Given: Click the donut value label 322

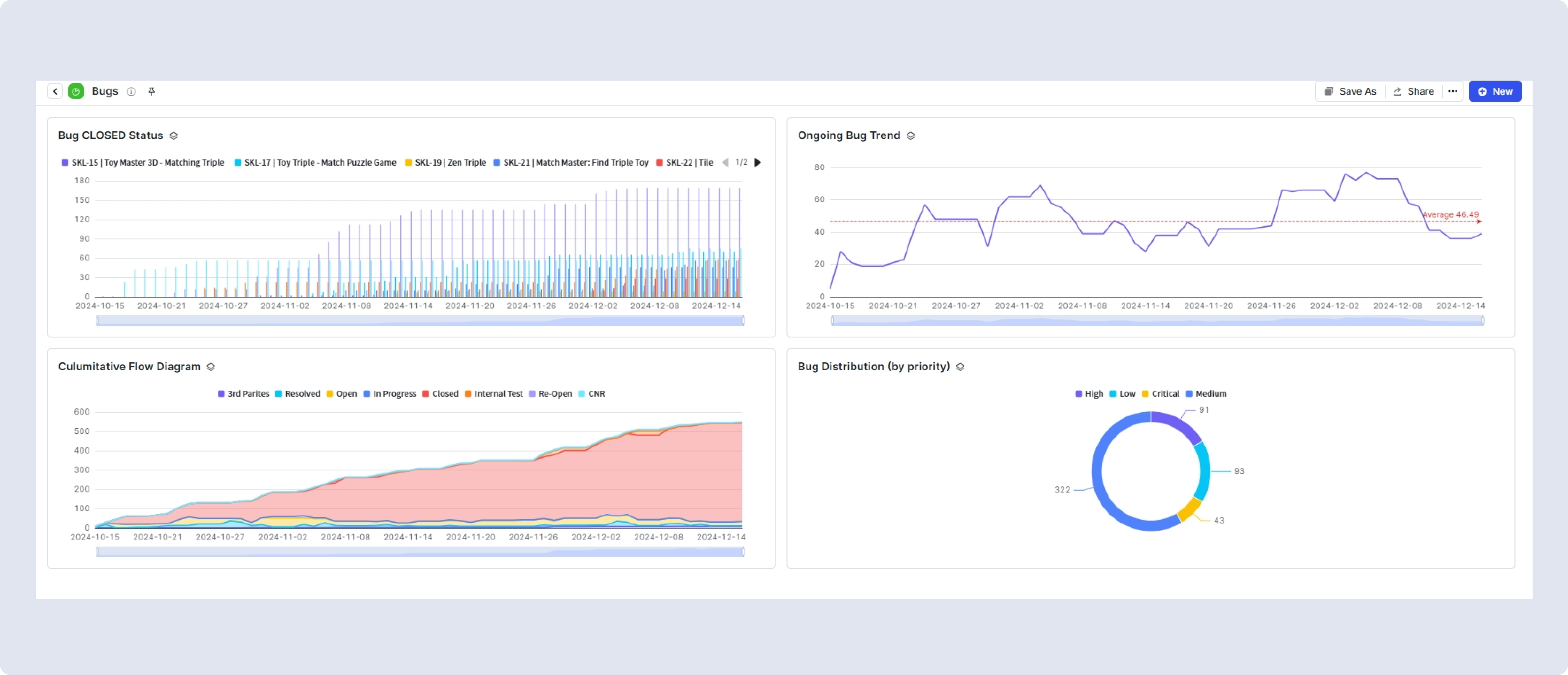Looking at the screenshot, I should (1062, 490).
